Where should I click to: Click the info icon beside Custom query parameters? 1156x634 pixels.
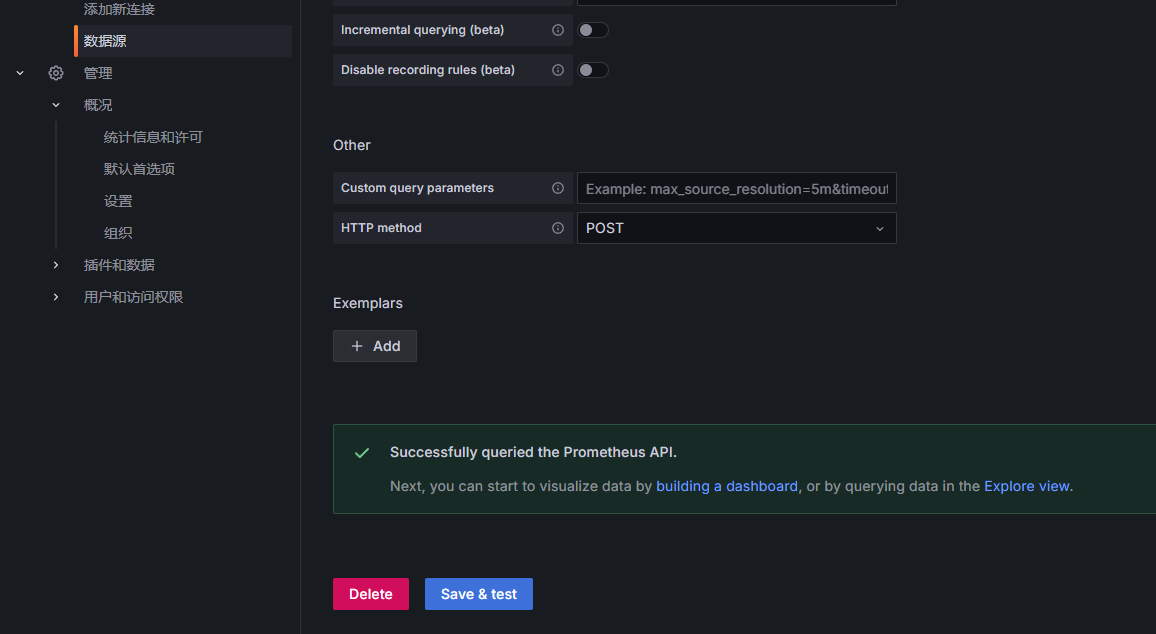pyautogui.click(x=558, y=188)
